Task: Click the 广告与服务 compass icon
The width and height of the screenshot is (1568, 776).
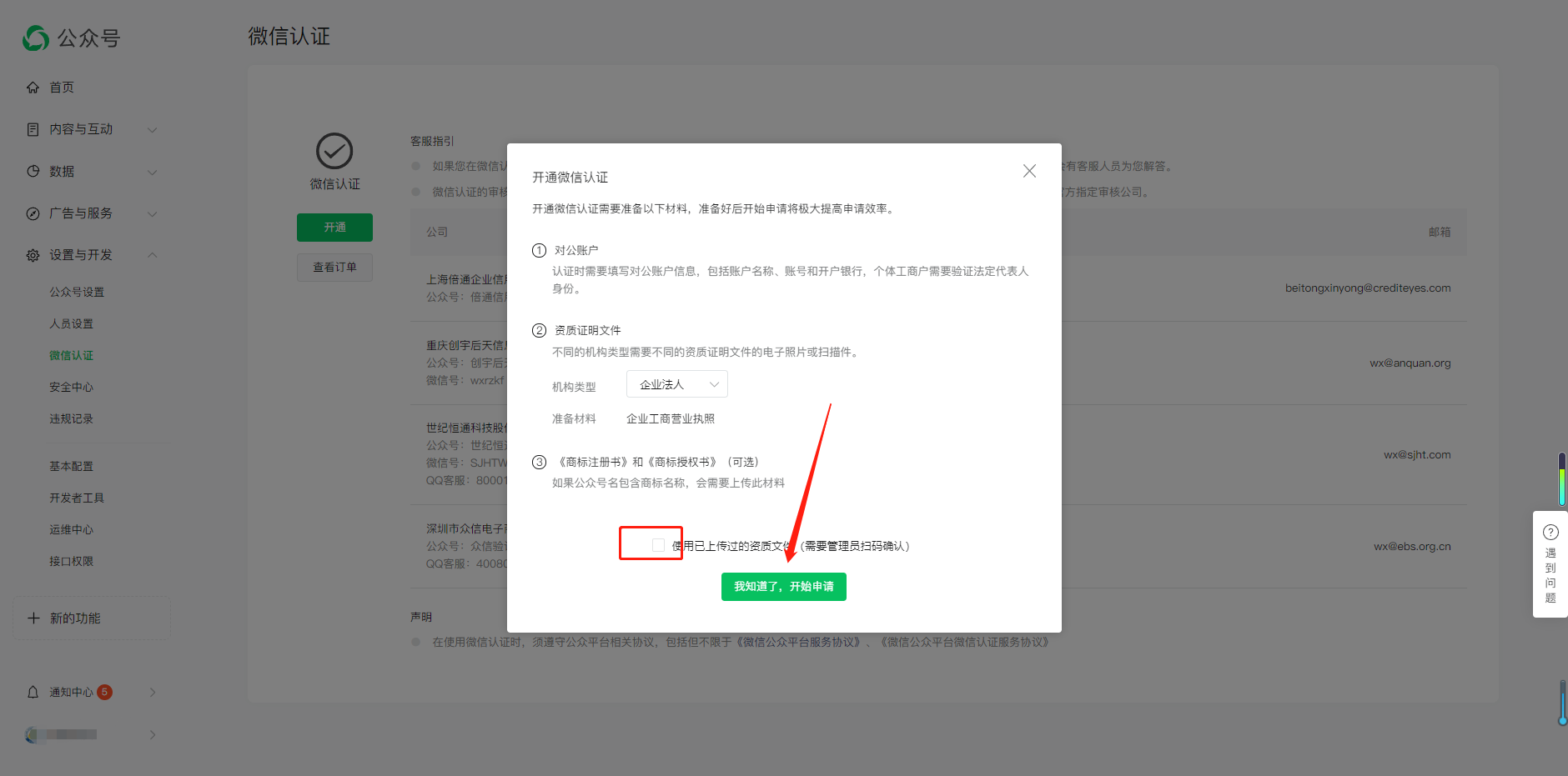Action: point(33,213)
